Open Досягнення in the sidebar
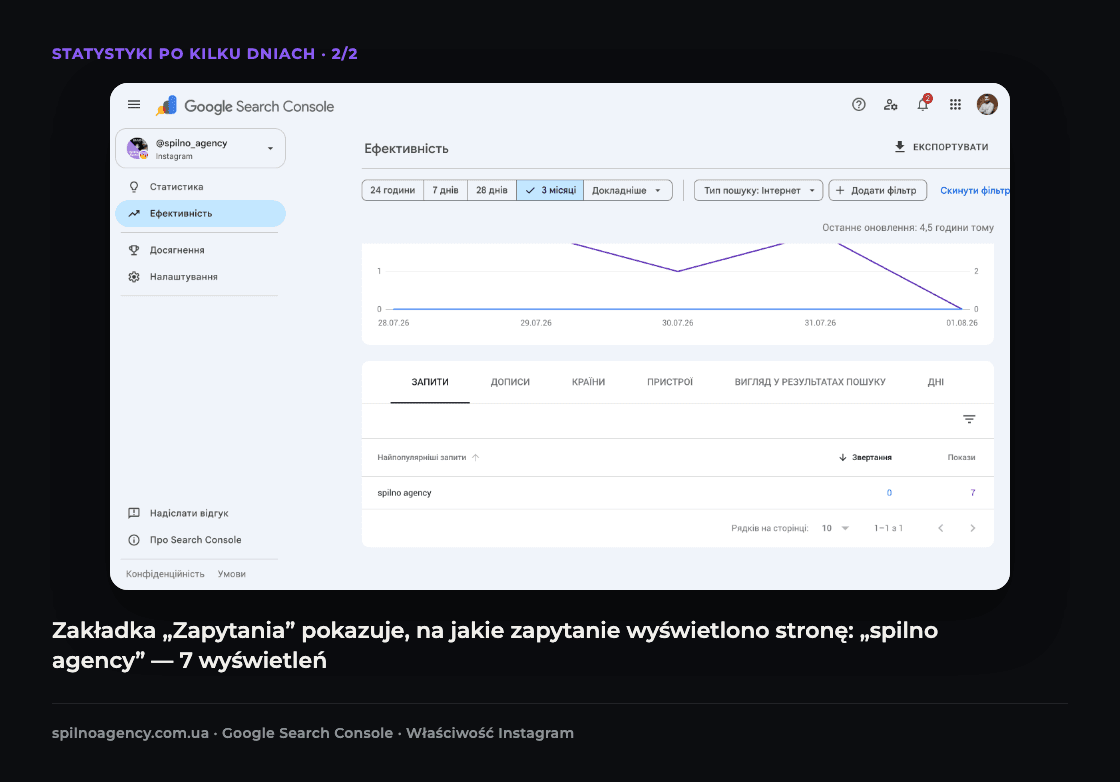1120x782 pixels. click(201, 250)
